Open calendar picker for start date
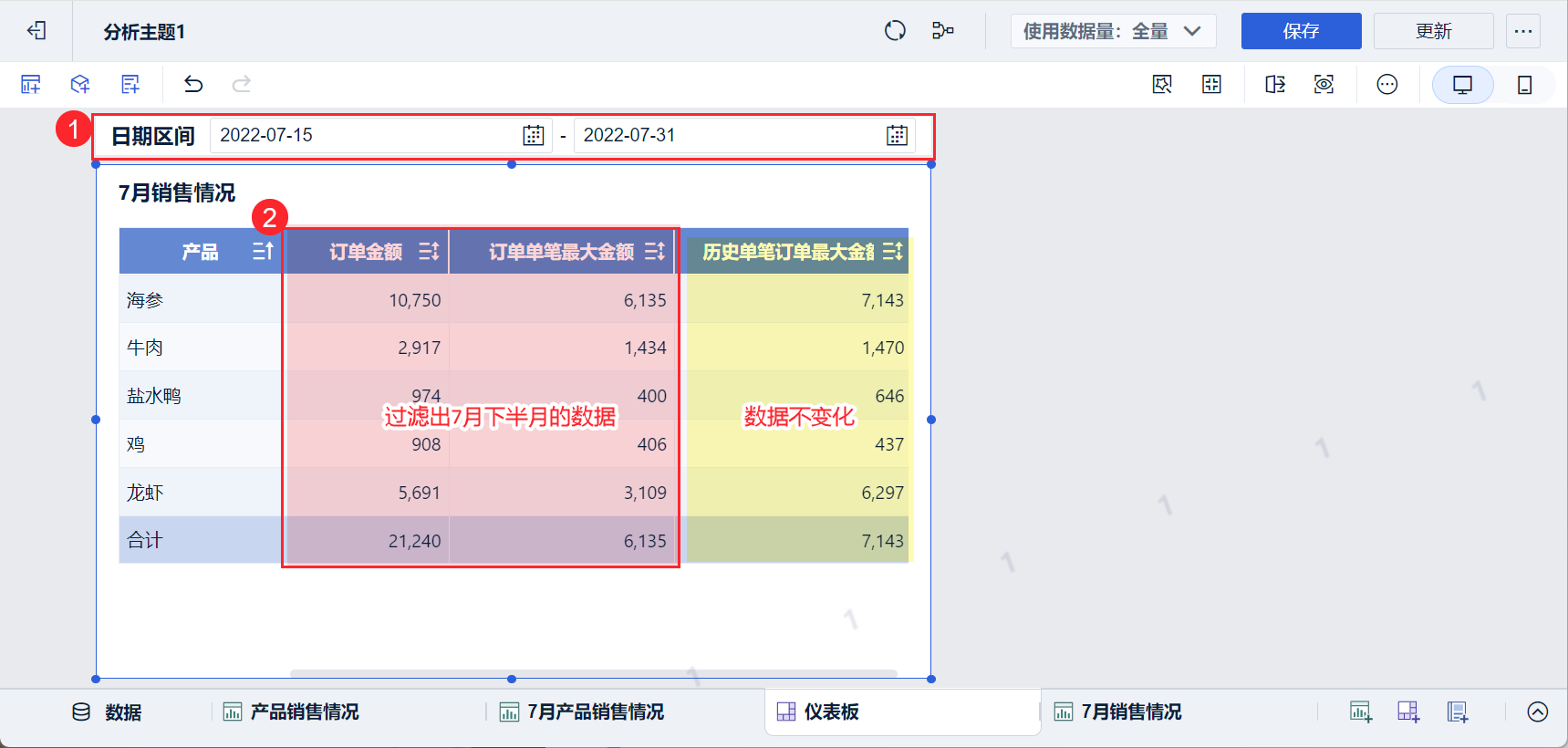This screenshot has height=748, width=1568. pos(534,135)
